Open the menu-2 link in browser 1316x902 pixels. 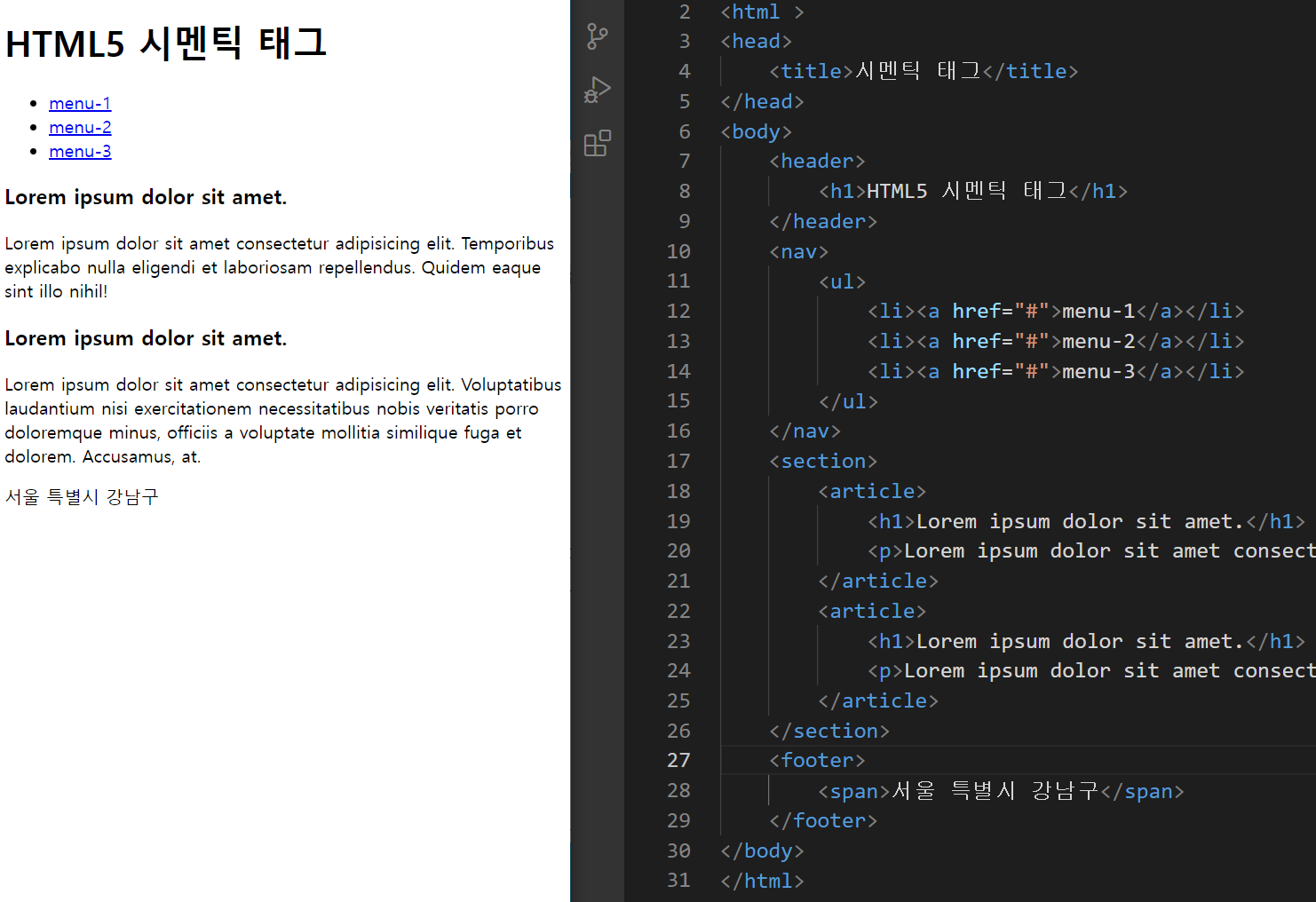80,127
